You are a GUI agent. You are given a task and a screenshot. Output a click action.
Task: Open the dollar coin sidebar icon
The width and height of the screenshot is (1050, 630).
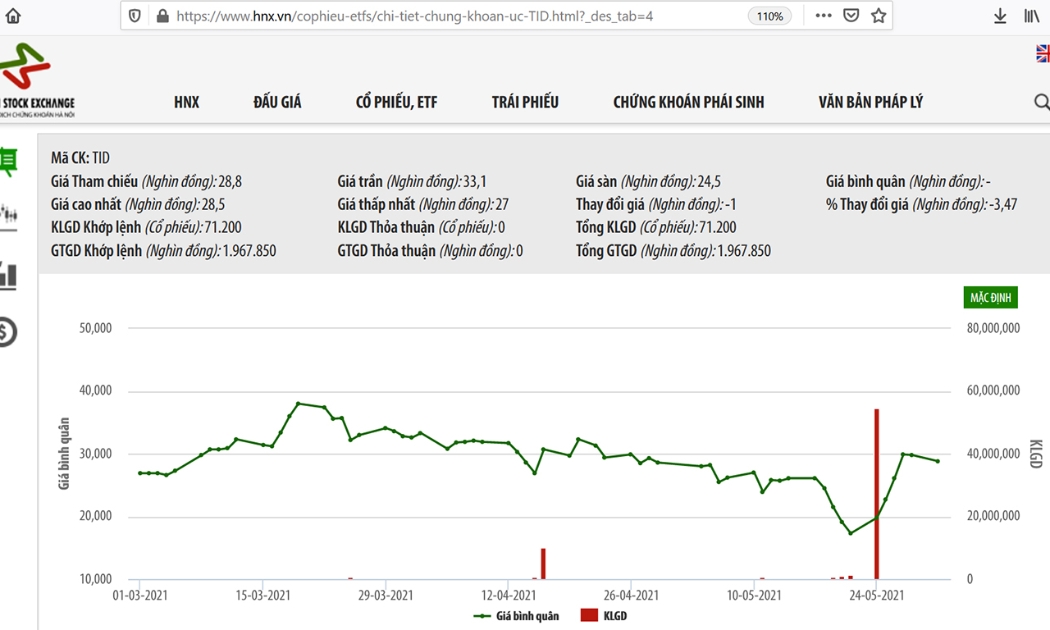pos(7,331)
